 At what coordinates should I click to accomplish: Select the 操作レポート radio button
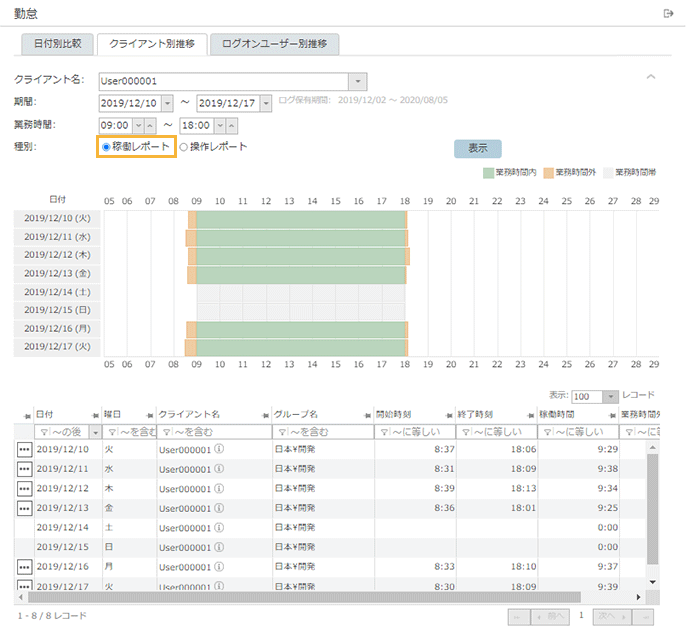183,147
